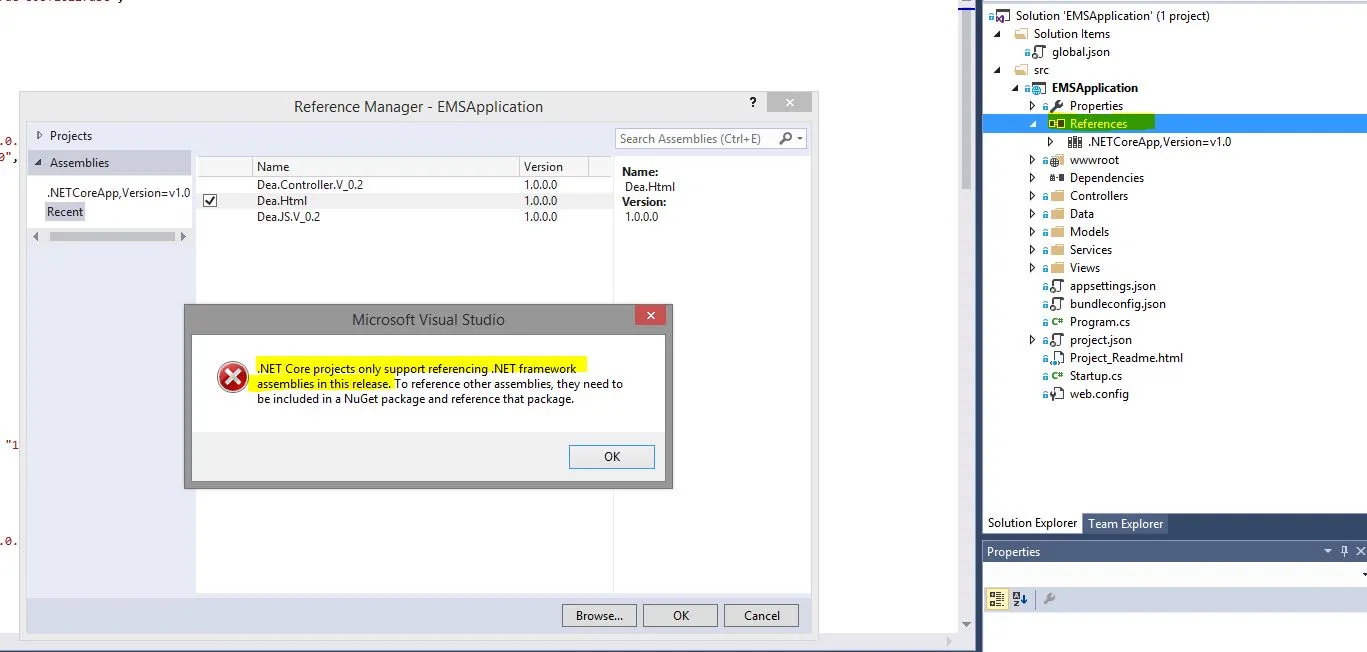Close the Microsoft Visual Studio error dialog
The width and height of the screenshot is (1367, 652).
(x=650, y=316)
